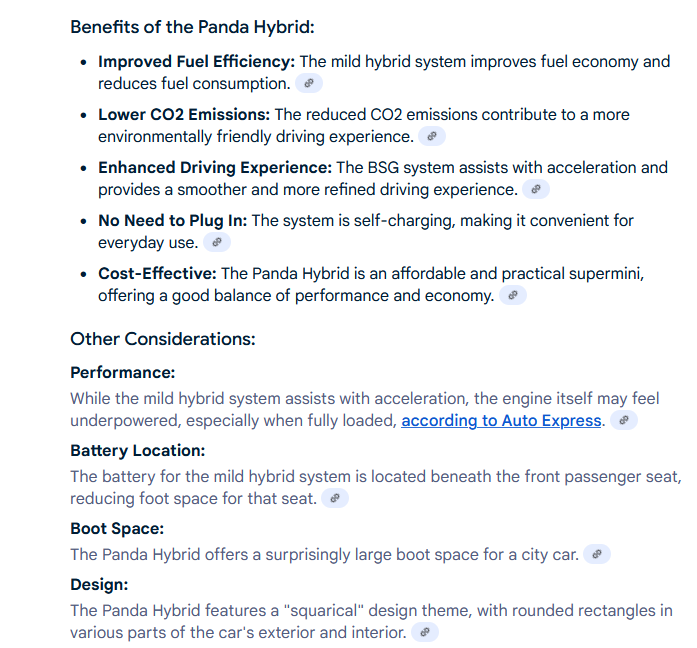The height and width of the screenshot is (648, 697).
Task: Click the 'Boot Space:' subheading
Action: point(117,528)
